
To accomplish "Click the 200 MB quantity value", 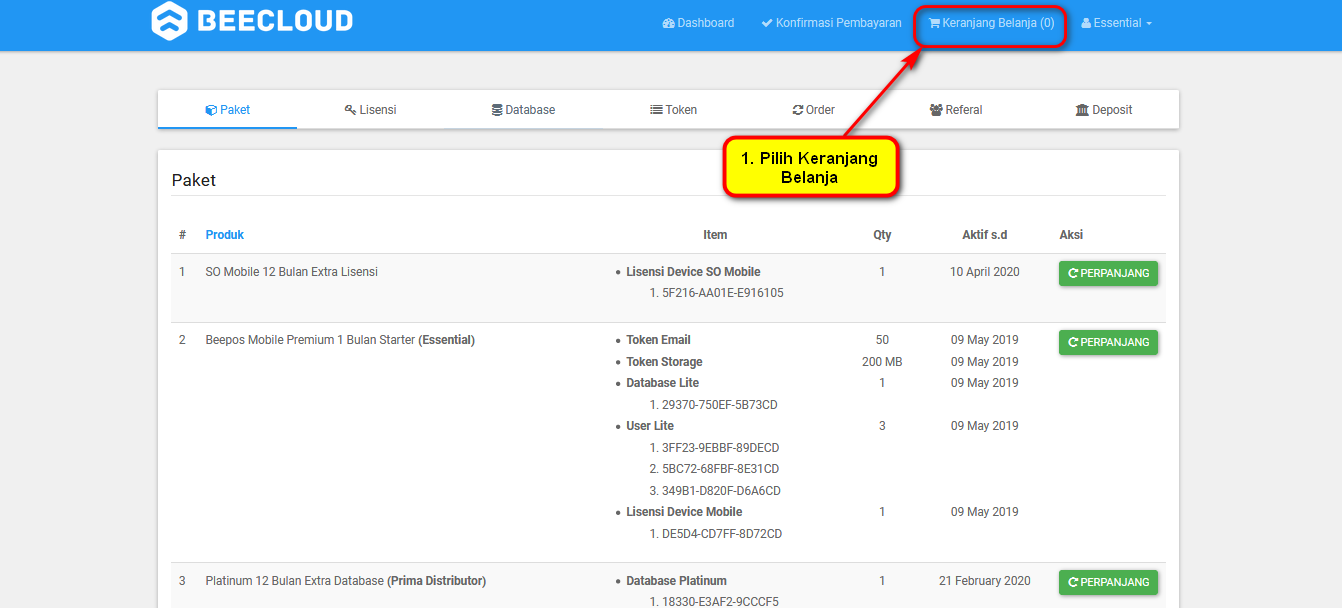I will tap(882, 362).
